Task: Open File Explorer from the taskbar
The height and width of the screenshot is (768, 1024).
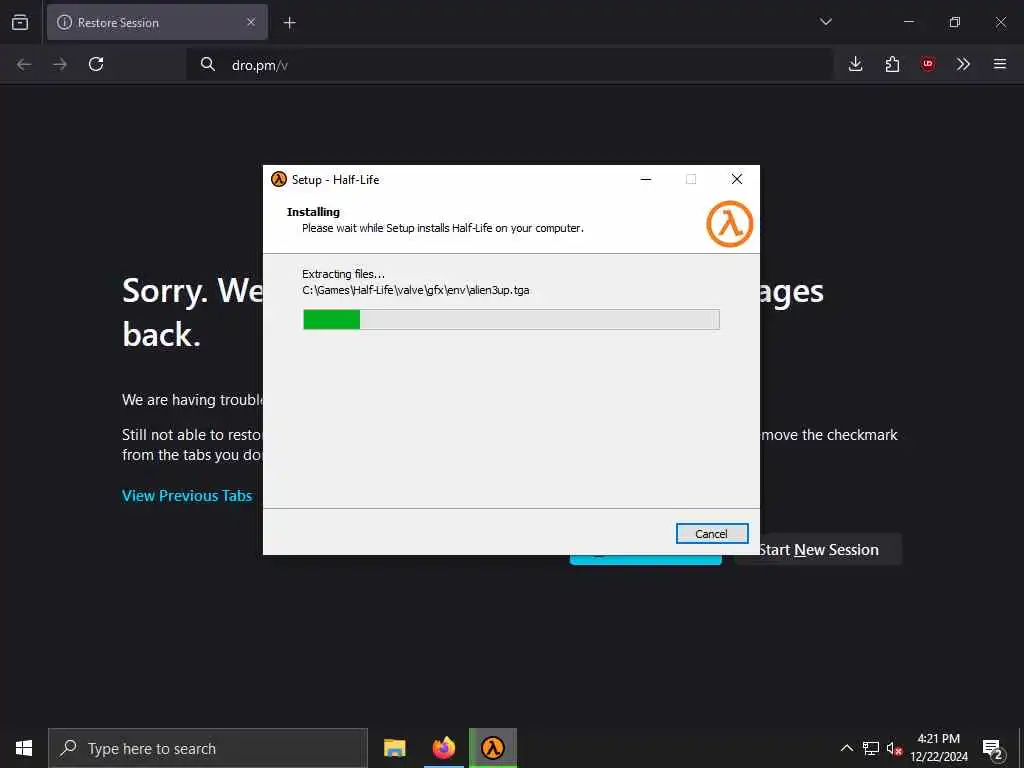Action: click(x=394, y=748)
